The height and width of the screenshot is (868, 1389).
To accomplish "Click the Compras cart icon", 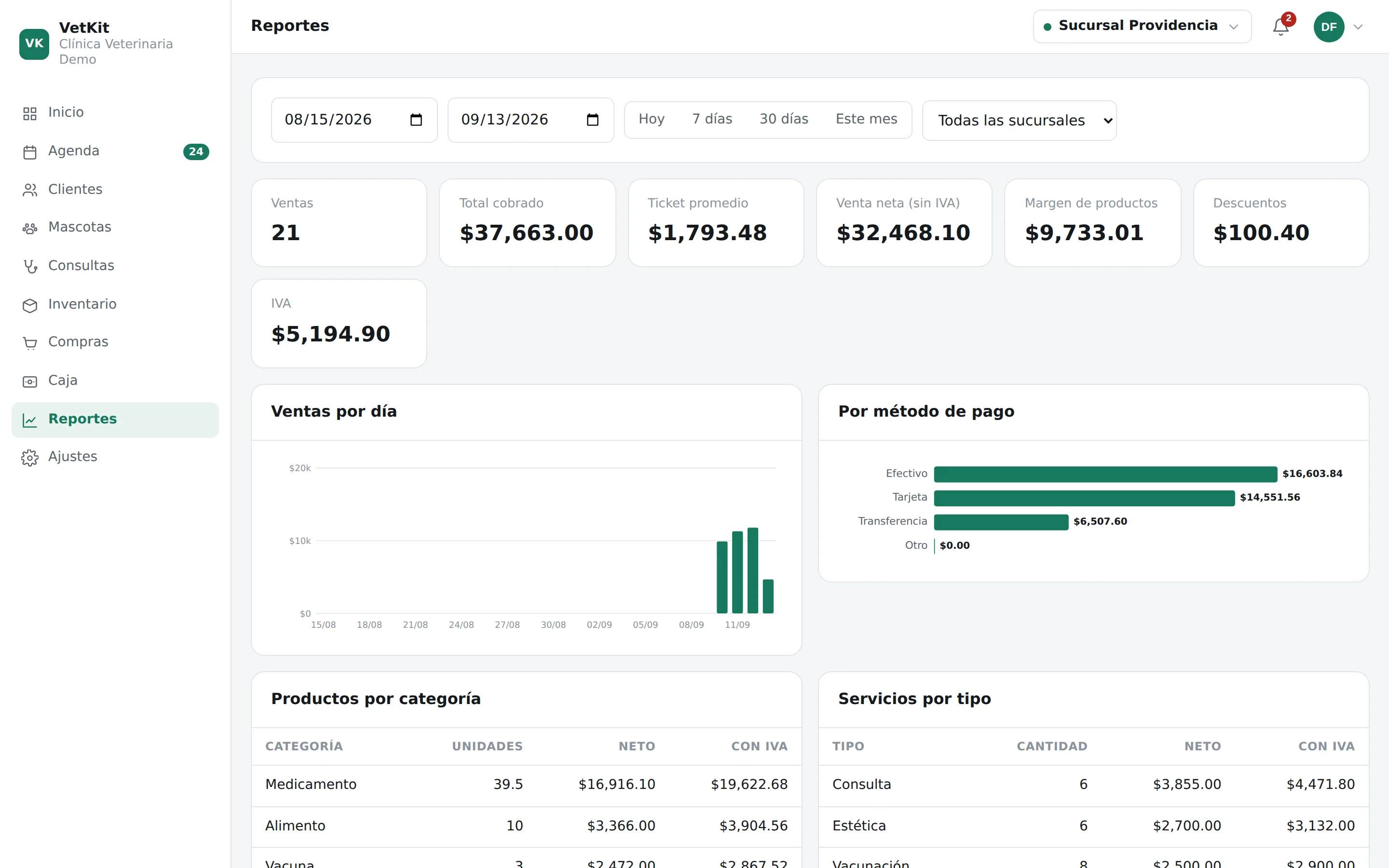I will click(30, 343).
